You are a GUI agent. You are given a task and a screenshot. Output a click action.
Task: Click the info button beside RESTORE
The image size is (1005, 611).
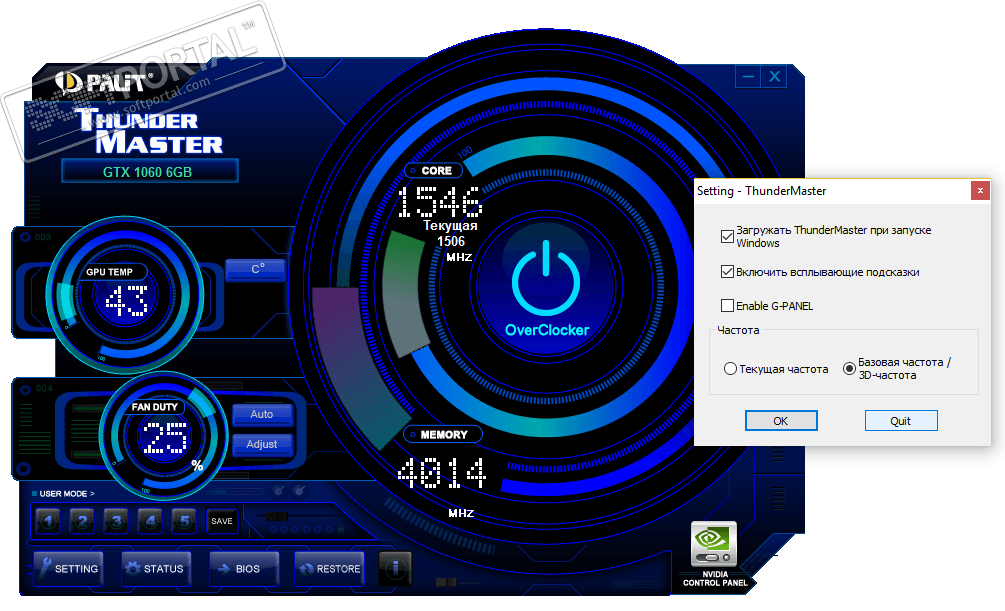pyautogui.click(x=395, y=567)
